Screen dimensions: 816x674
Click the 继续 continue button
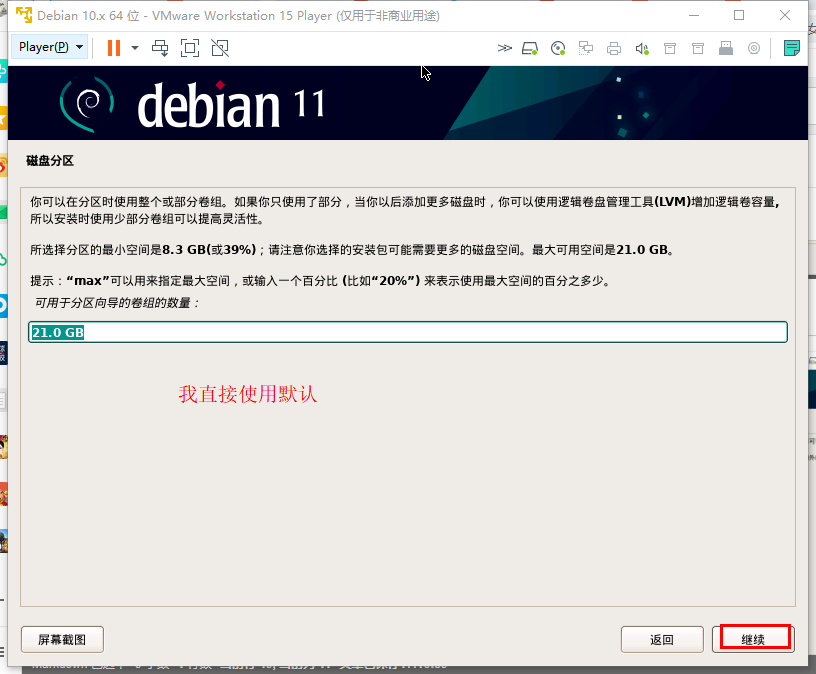click(x=755, y=638)
